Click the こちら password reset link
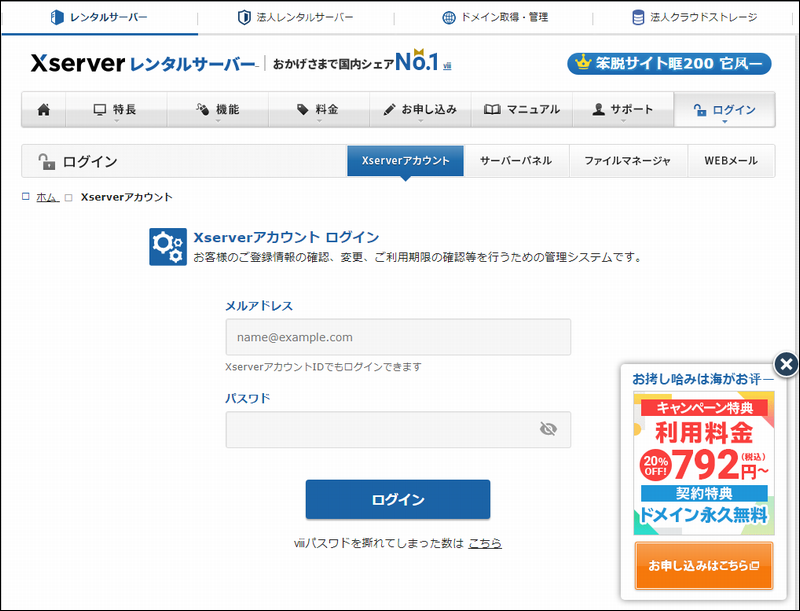Image resolution: width=800 pixels, height=611 pixels. point(485,543)
